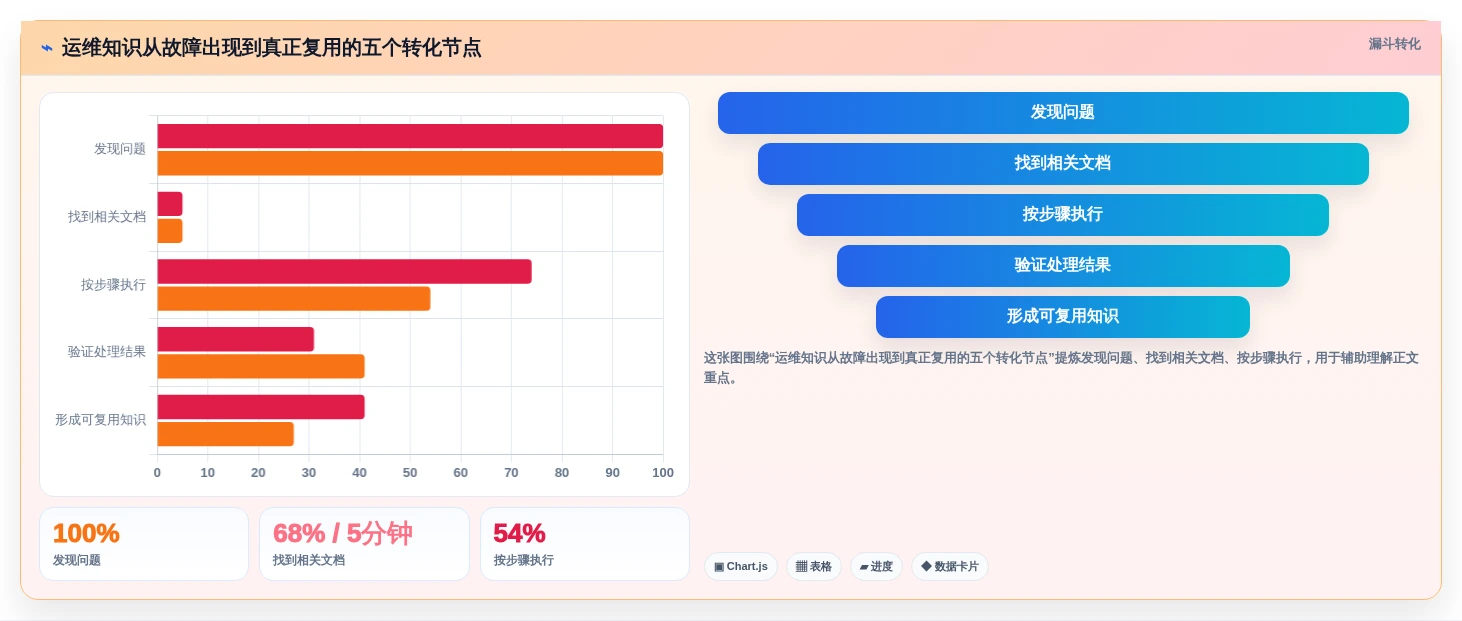Viewport: 1462px width, 621px height.
Task: Click the 数据卡片 tag
Action: [x=950, y=567]
